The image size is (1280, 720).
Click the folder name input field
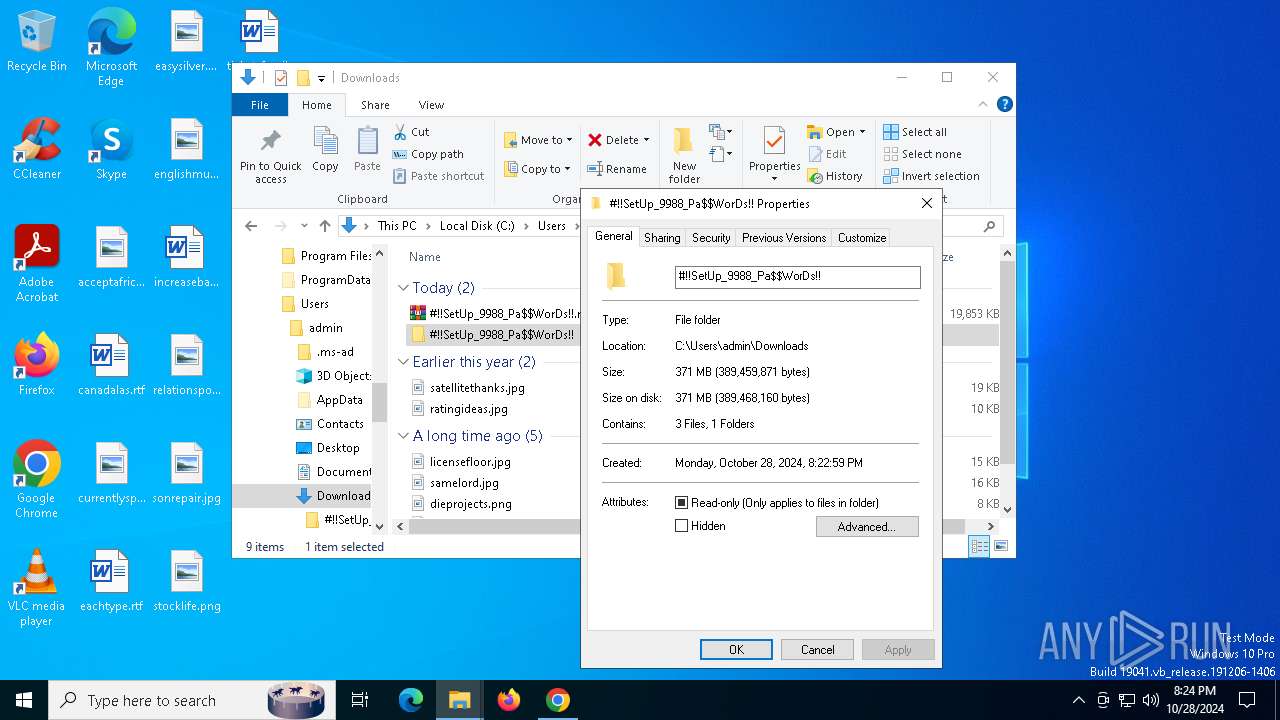pyautogui.click(x=797, y=276)
